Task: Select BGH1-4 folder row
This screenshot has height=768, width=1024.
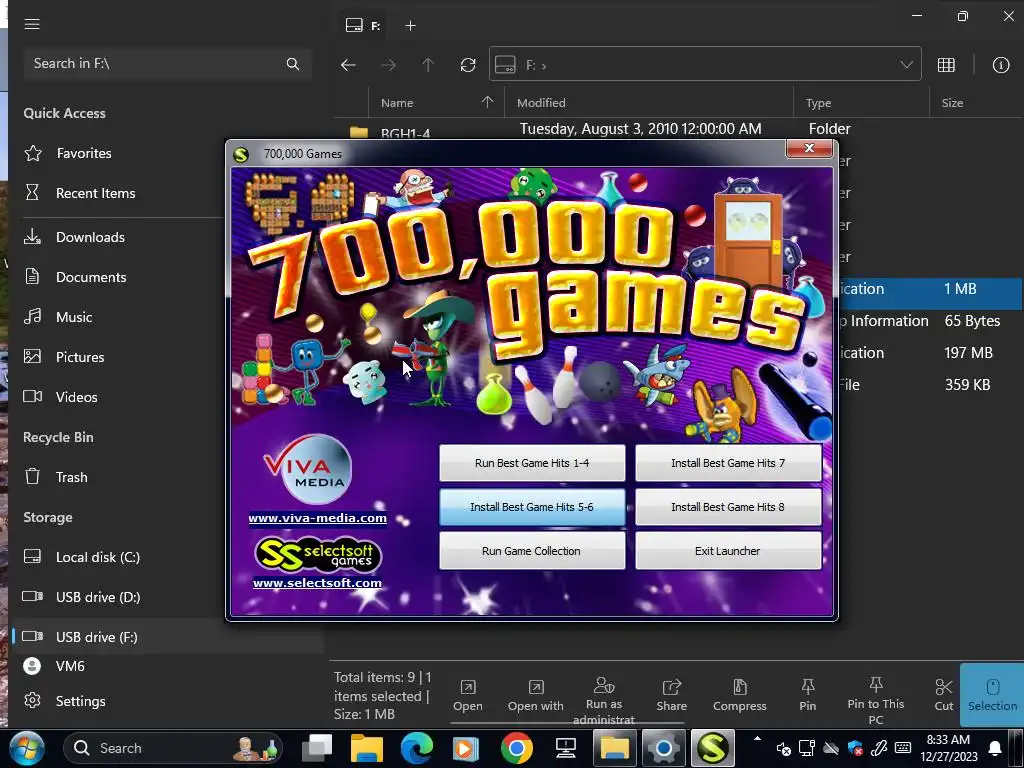Action: (679, 129)
